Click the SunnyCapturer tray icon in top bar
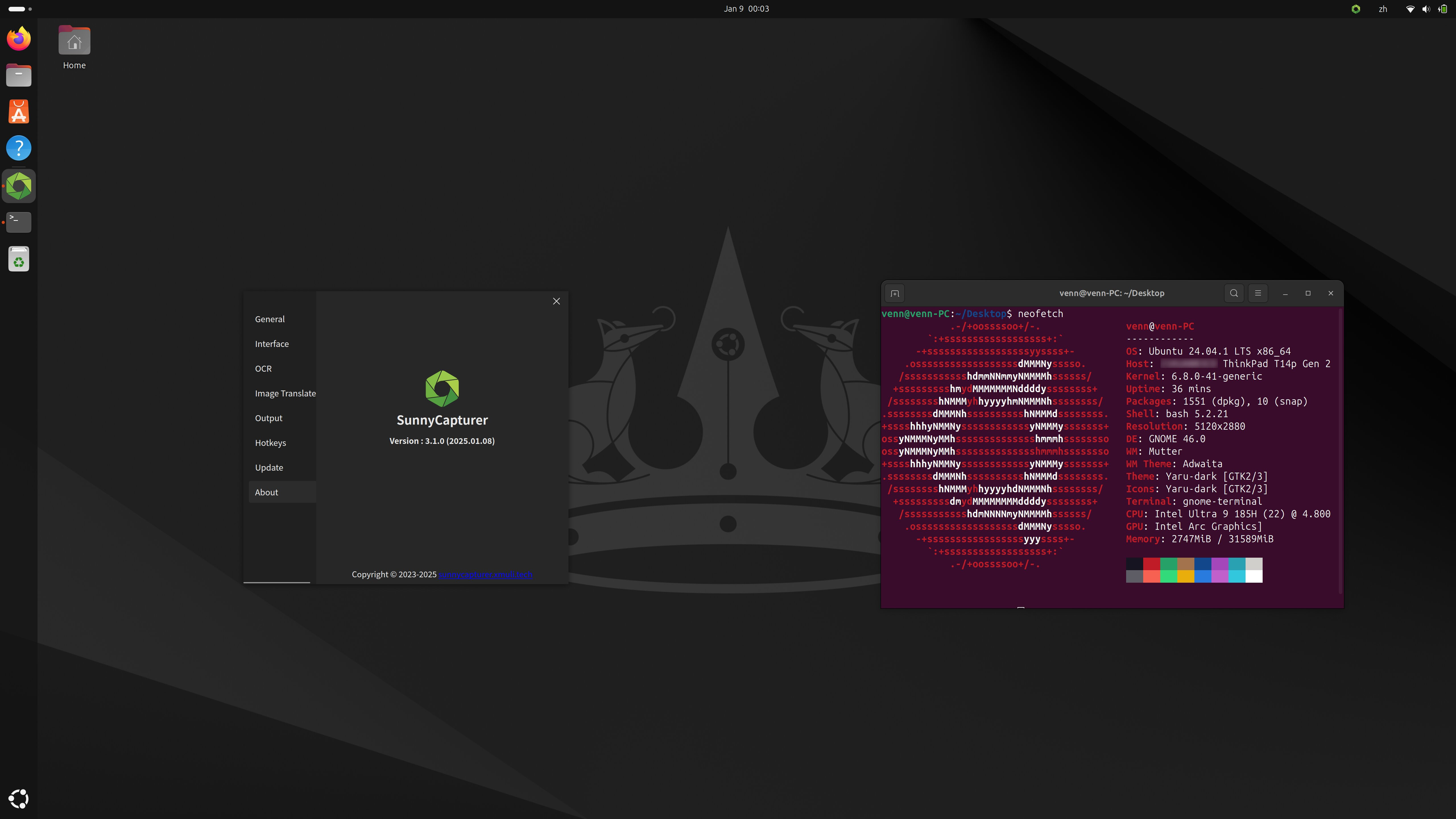 1355,9
